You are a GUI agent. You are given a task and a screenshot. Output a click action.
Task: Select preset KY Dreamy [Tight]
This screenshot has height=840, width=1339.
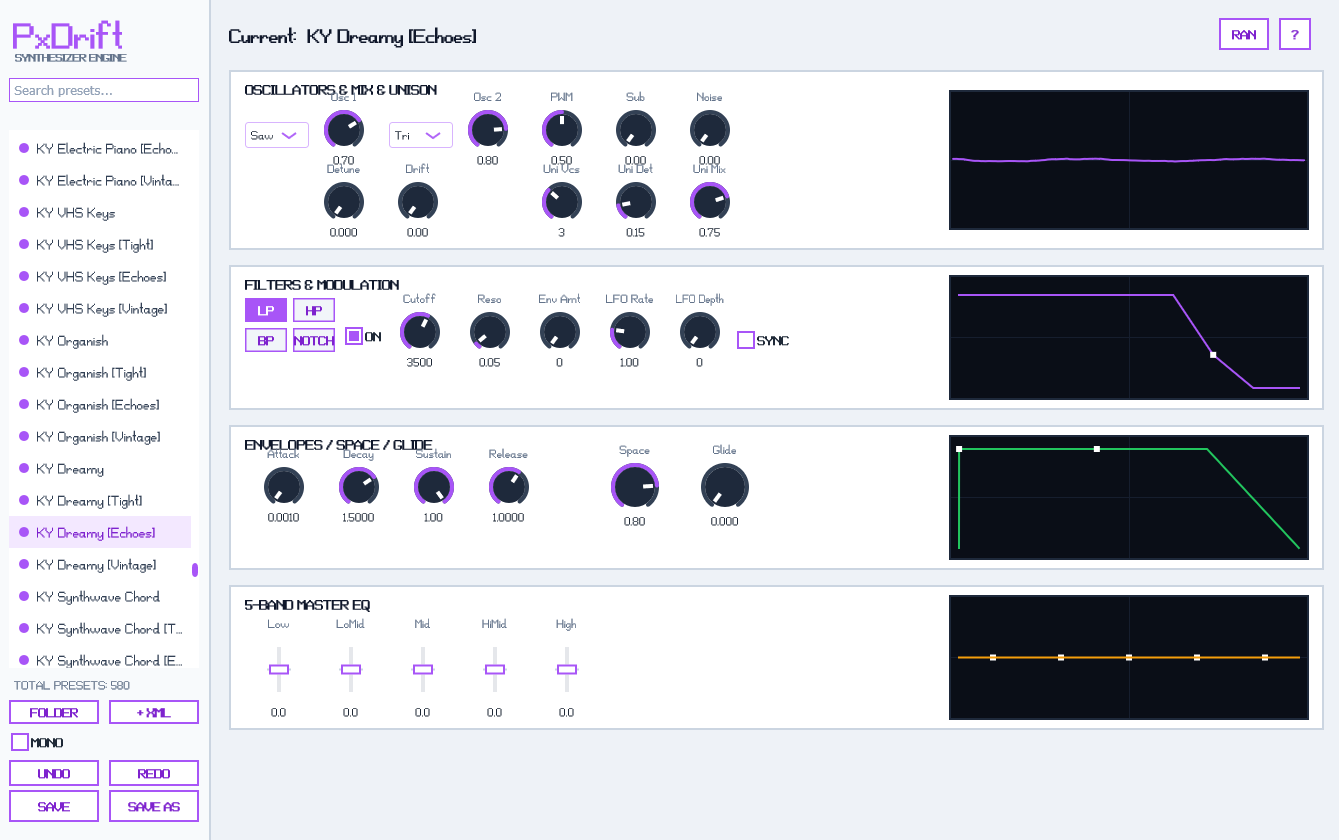[x=100, y=501]
